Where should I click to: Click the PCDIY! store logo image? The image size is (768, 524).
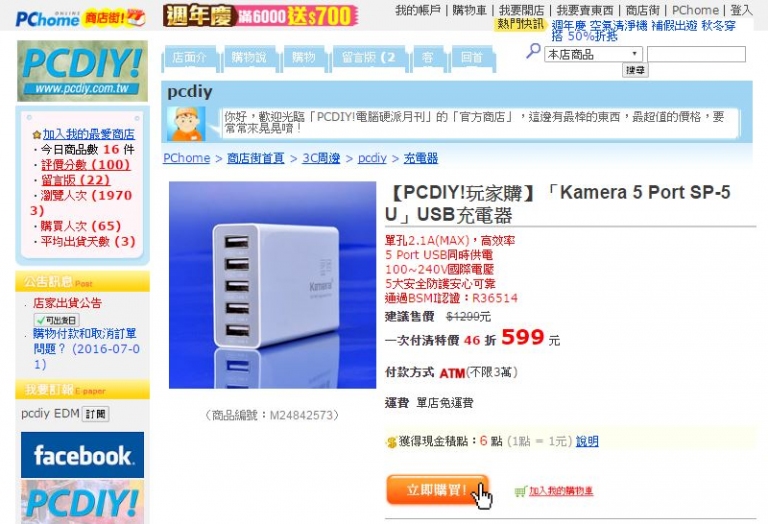click(82, 71)
